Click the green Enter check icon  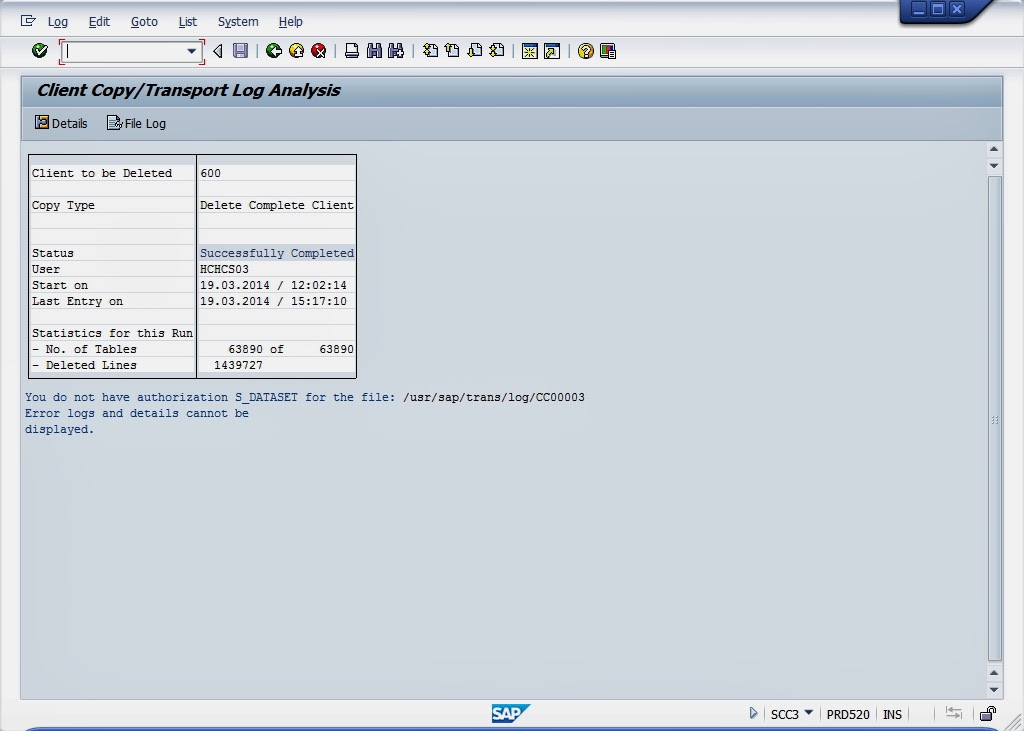pos(40,50)
